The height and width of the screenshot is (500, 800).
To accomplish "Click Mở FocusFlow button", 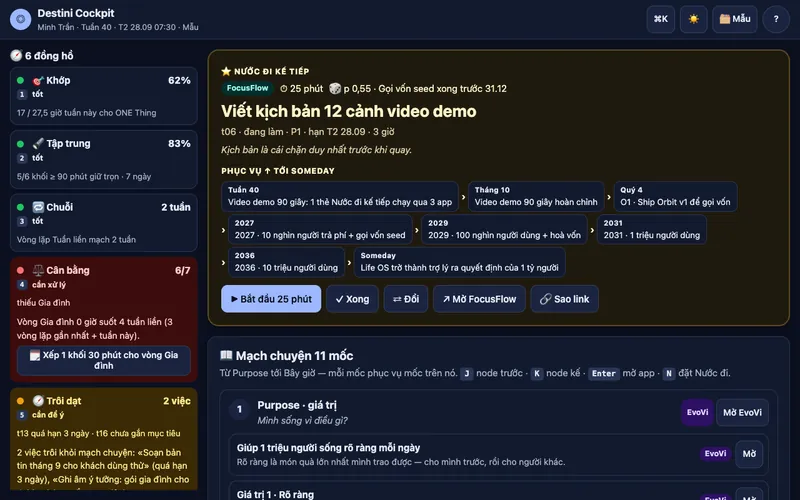I will pyautogui.click(x=479, y=299).
